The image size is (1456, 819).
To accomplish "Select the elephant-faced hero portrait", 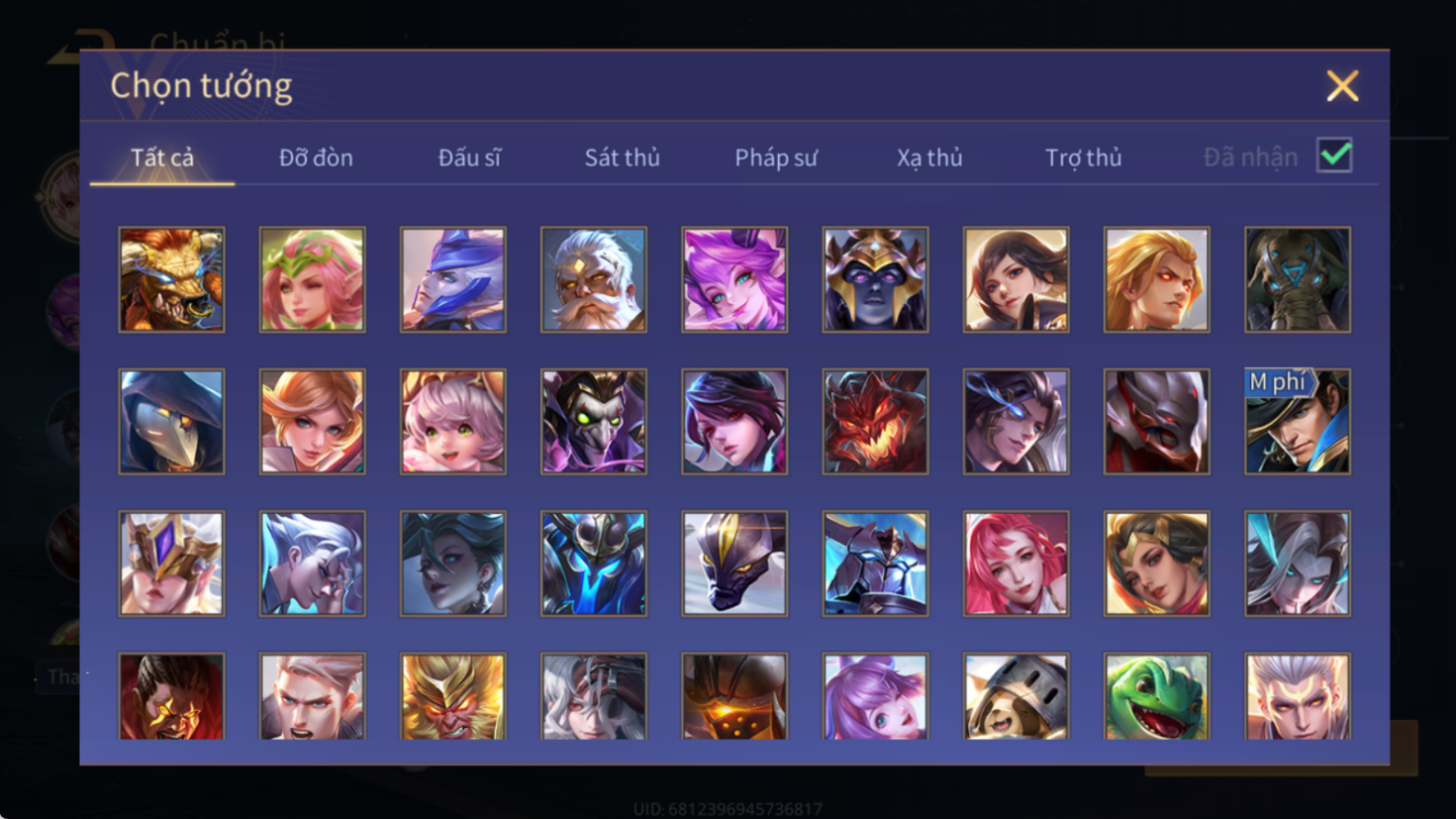I will coord(1298,279).
